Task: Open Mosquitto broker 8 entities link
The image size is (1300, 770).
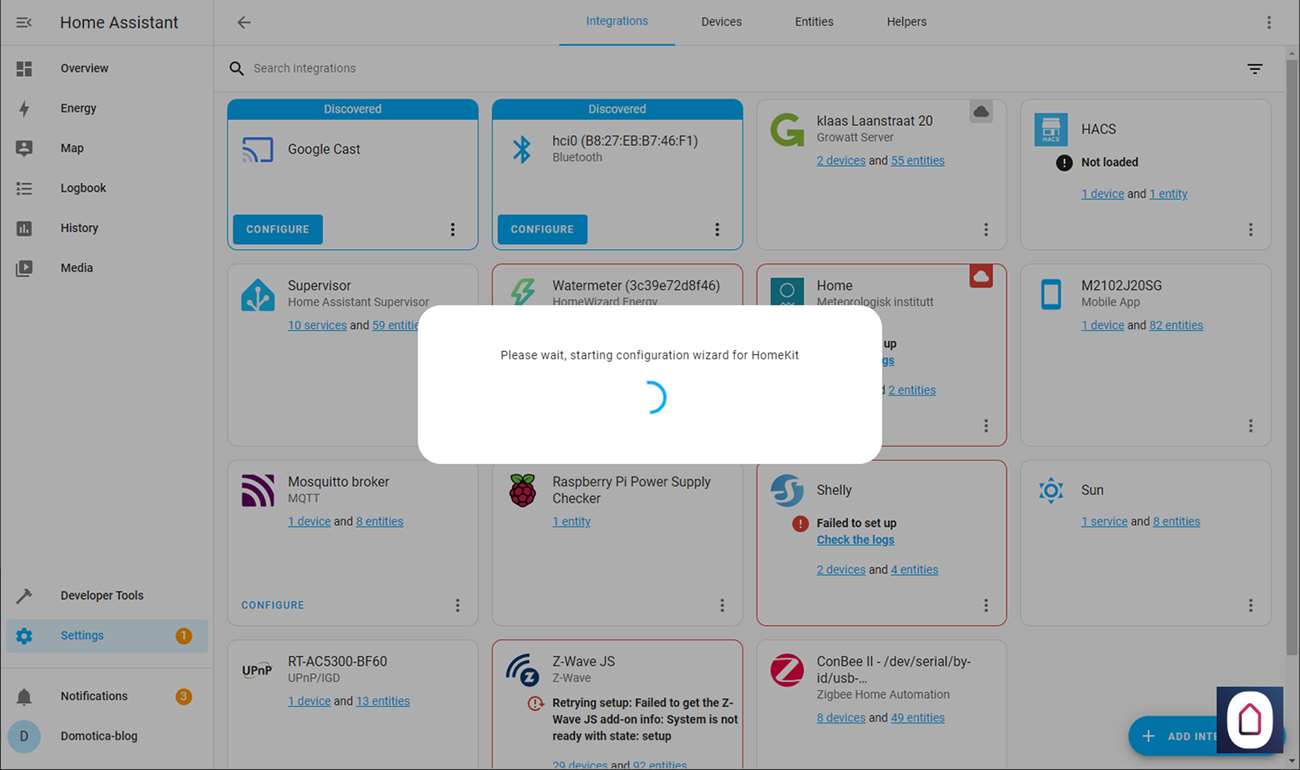Action: pos(380,522)
